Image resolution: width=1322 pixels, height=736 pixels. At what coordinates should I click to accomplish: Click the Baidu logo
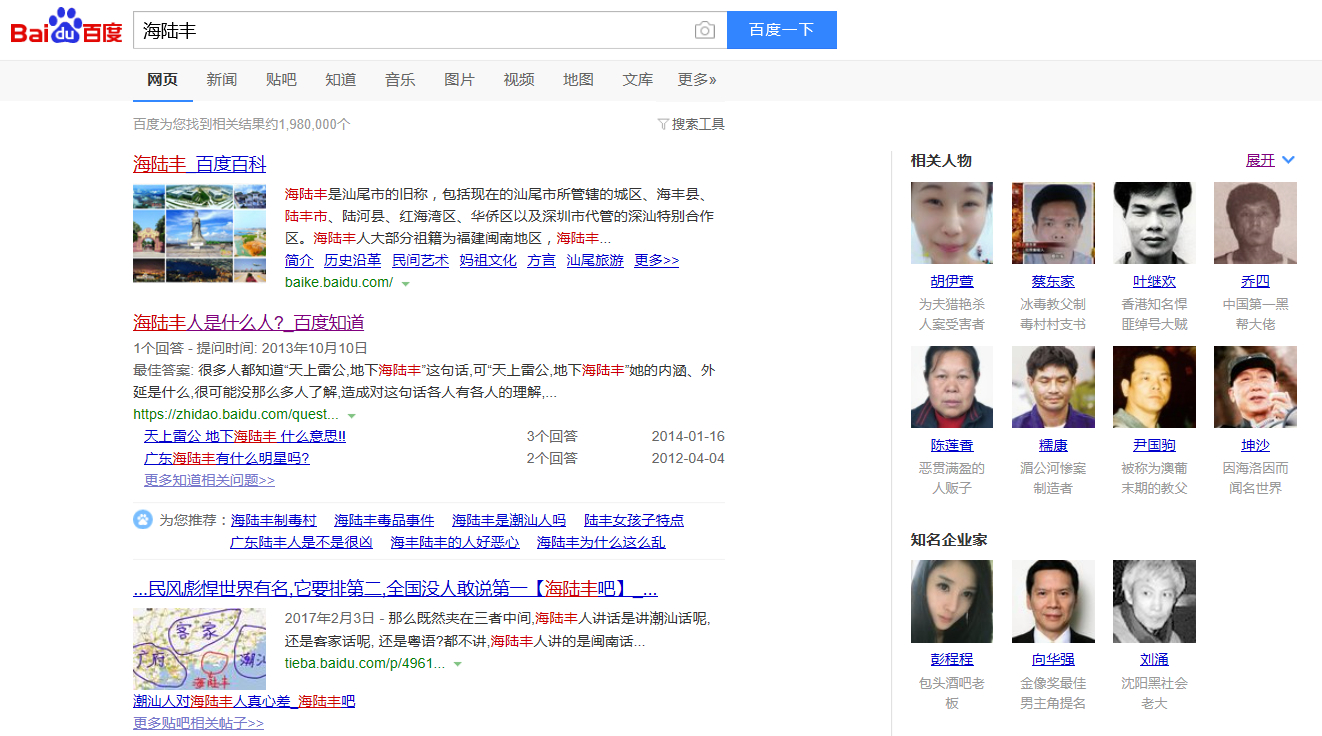[x=67, y=28]
